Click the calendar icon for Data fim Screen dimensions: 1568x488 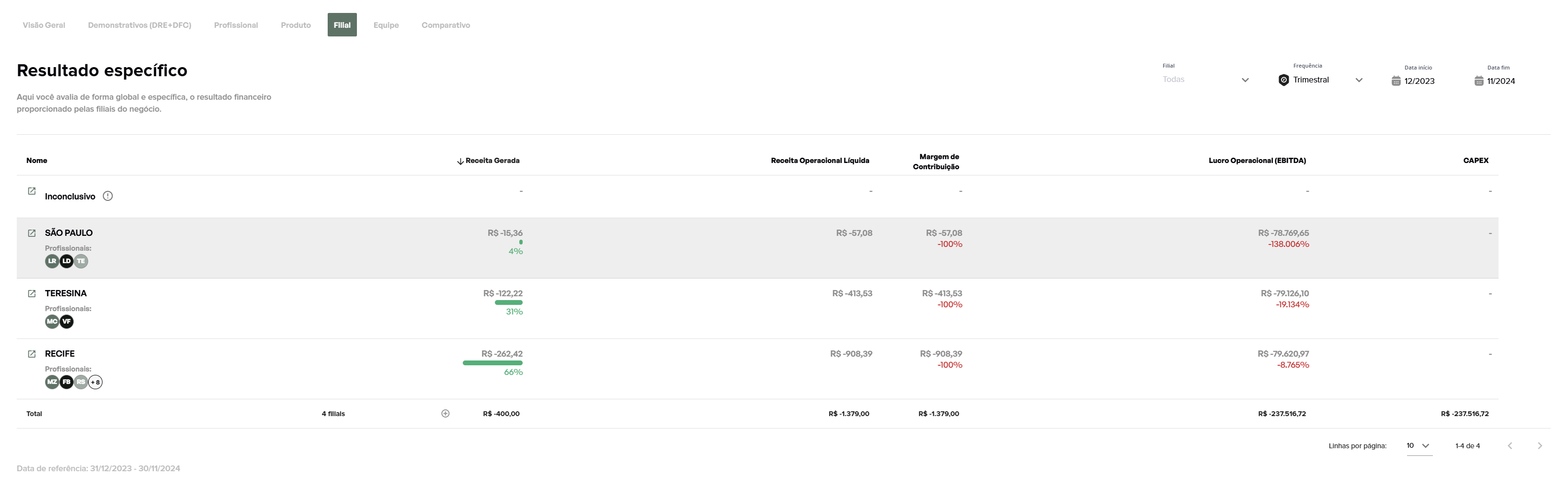(1478, 81)
